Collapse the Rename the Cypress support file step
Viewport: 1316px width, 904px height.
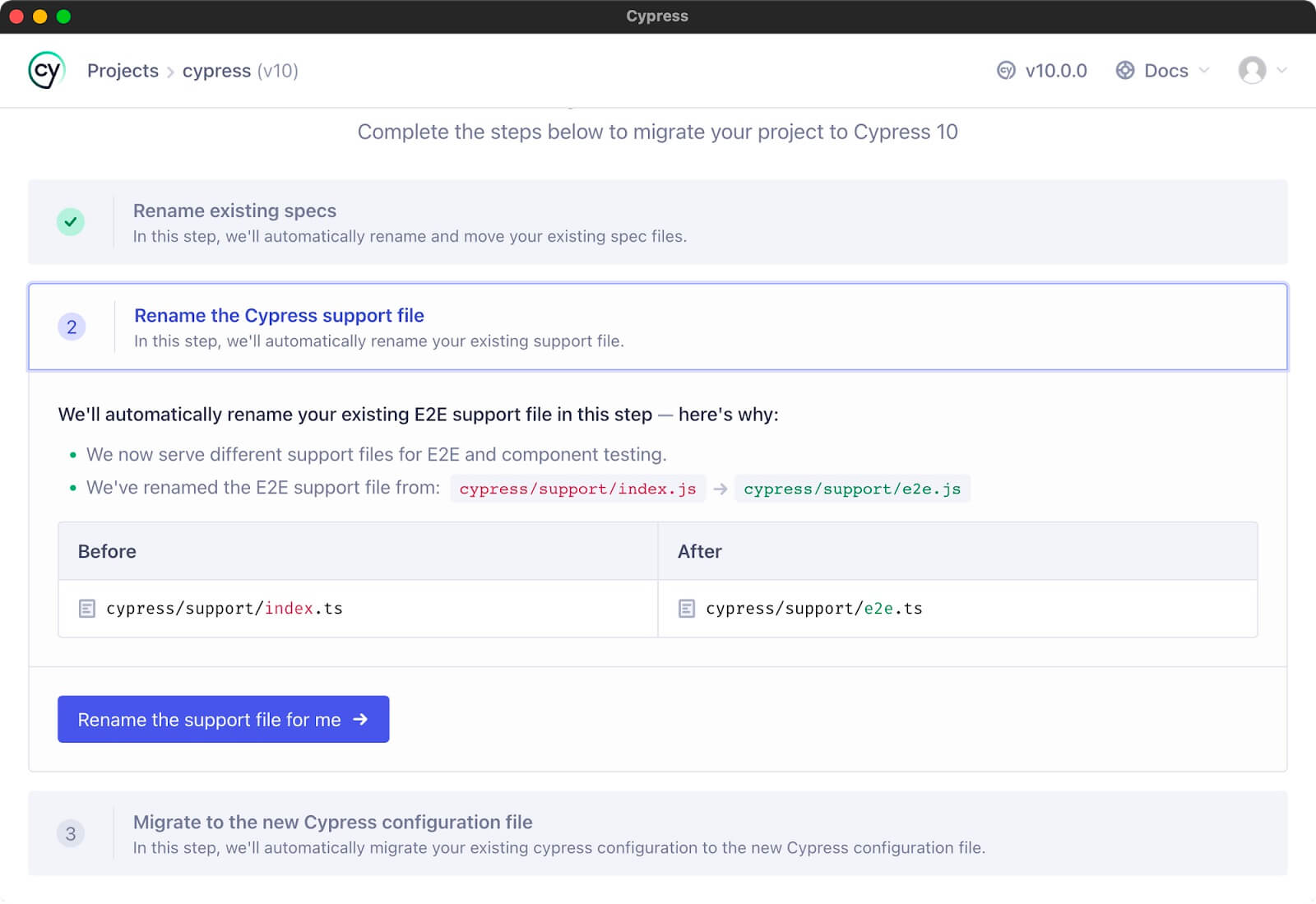coord(279,316)
